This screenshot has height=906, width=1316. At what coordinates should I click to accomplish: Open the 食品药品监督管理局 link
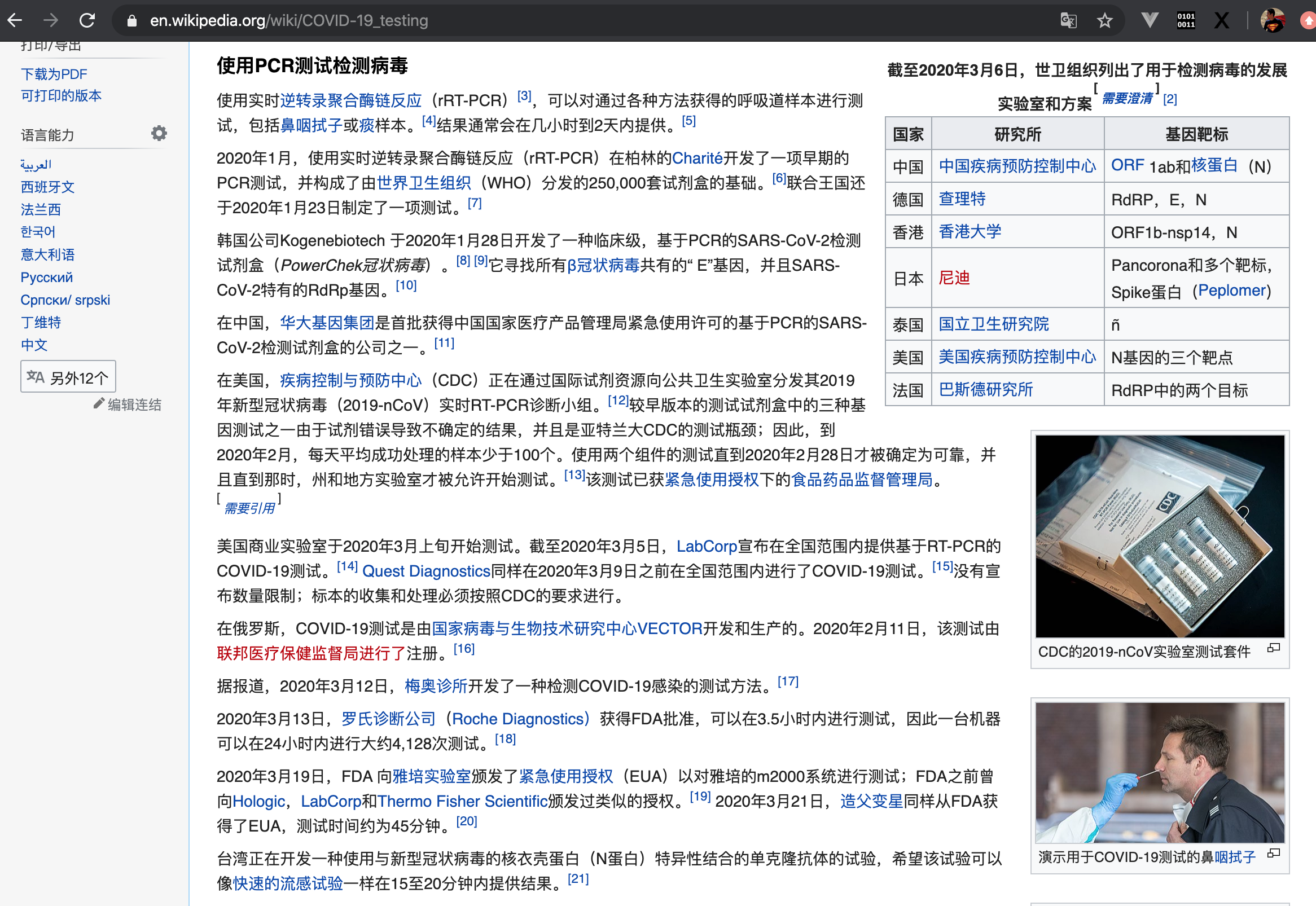click(x=862, y=480)
